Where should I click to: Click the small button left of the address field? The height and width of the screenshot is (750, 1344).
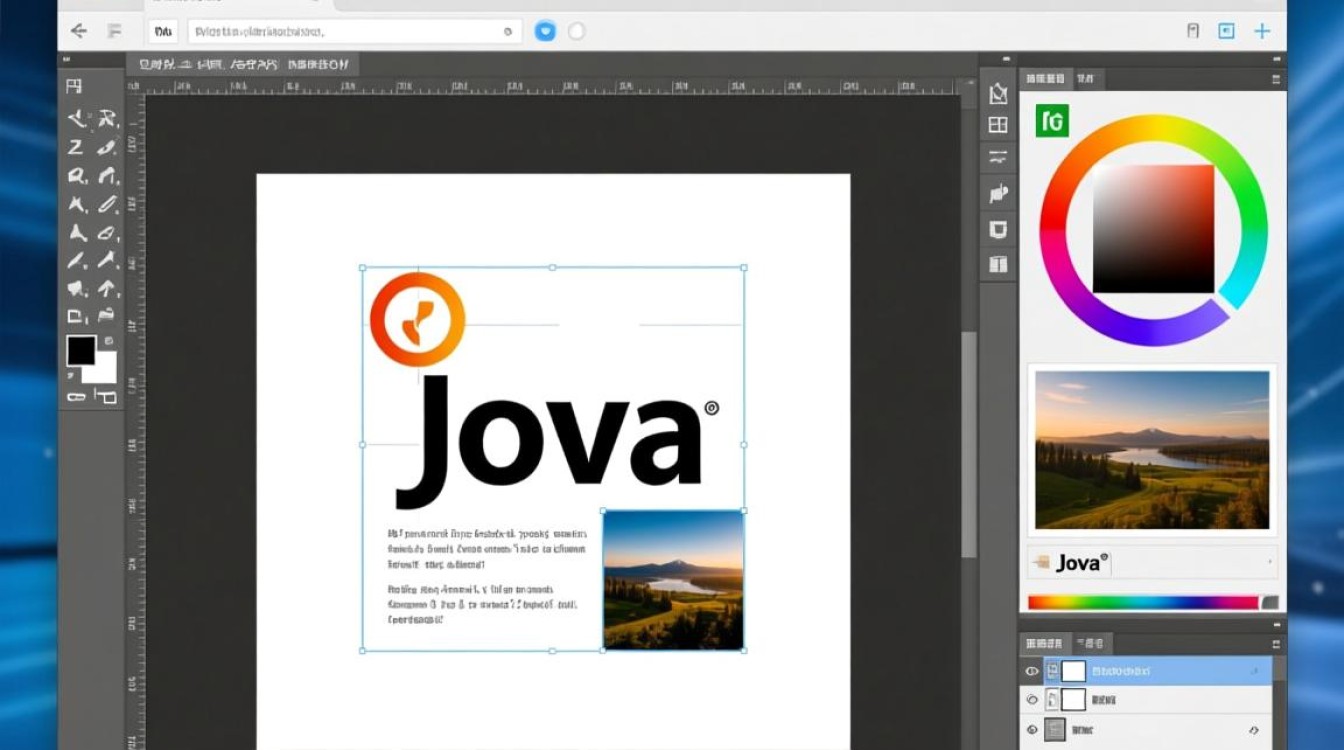(163, 32)
